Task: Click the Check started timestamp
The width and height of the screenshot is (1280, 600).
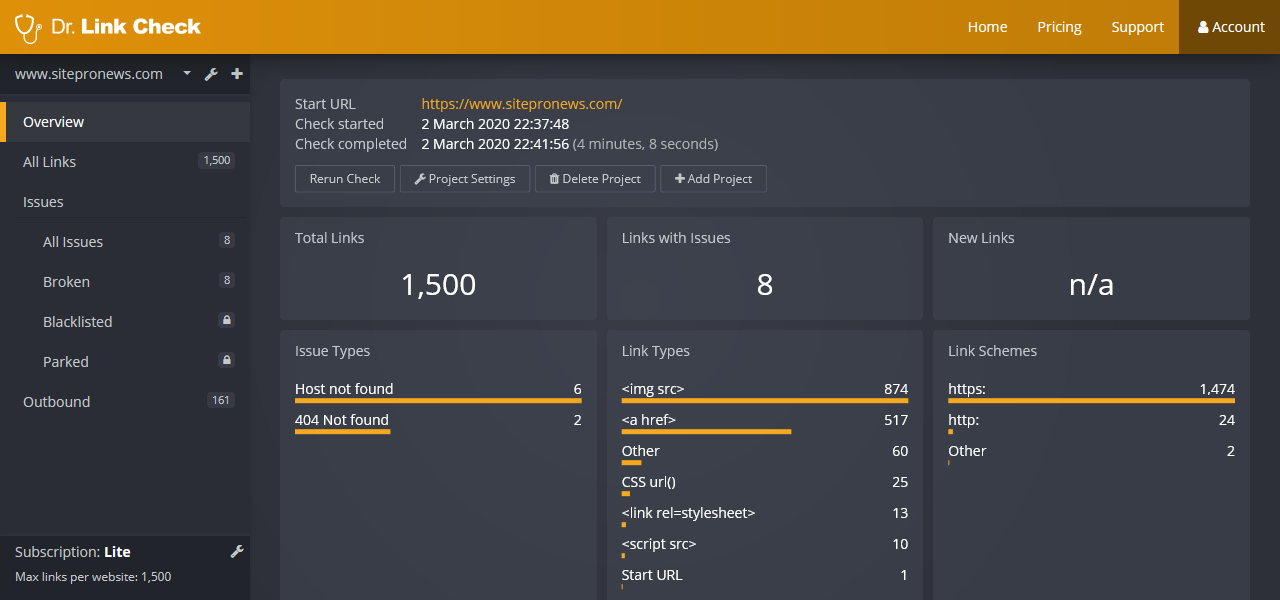Action: coord(495,124)
